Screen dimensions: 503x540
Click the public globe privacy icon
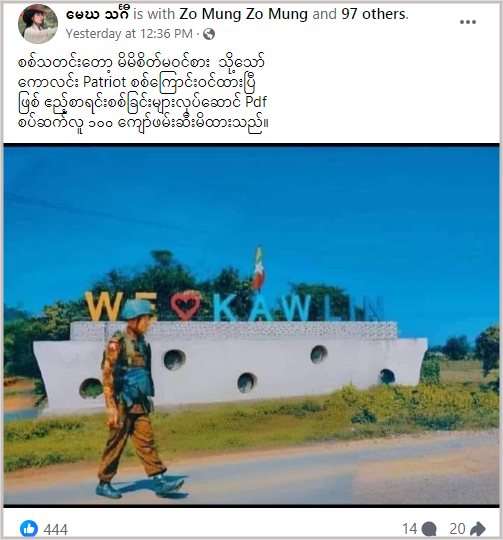pyautogui.click(x=209, y=34)
